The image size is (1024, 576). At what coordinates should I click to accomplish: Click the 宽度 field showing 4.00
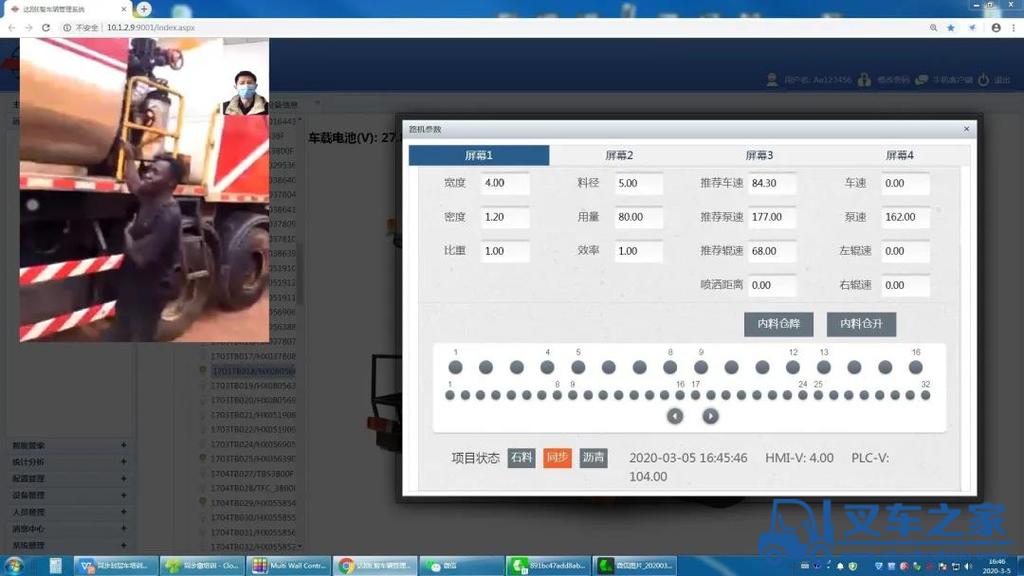[505, 184]
